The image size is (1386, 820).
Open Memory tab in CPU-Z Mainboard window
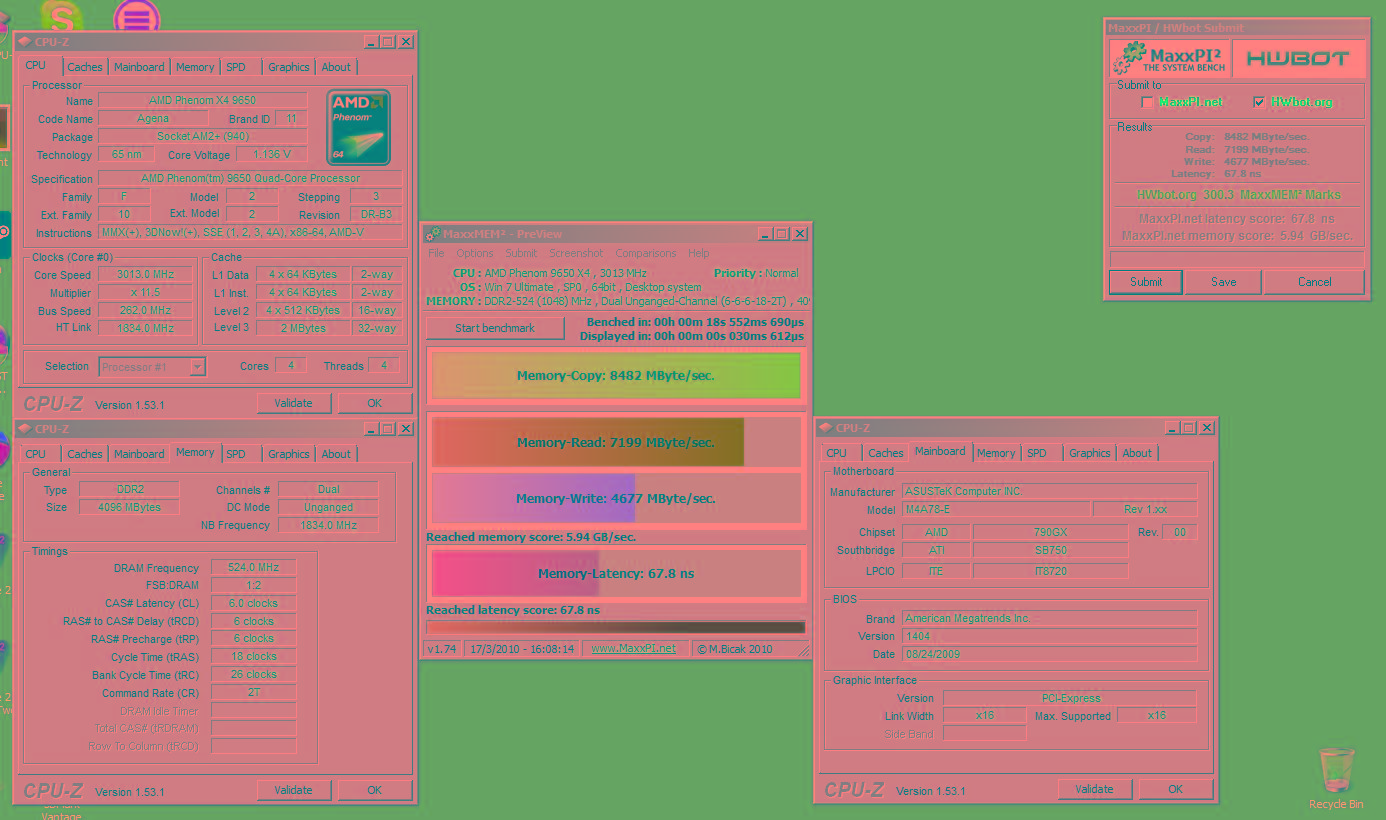tap(996, 453)
